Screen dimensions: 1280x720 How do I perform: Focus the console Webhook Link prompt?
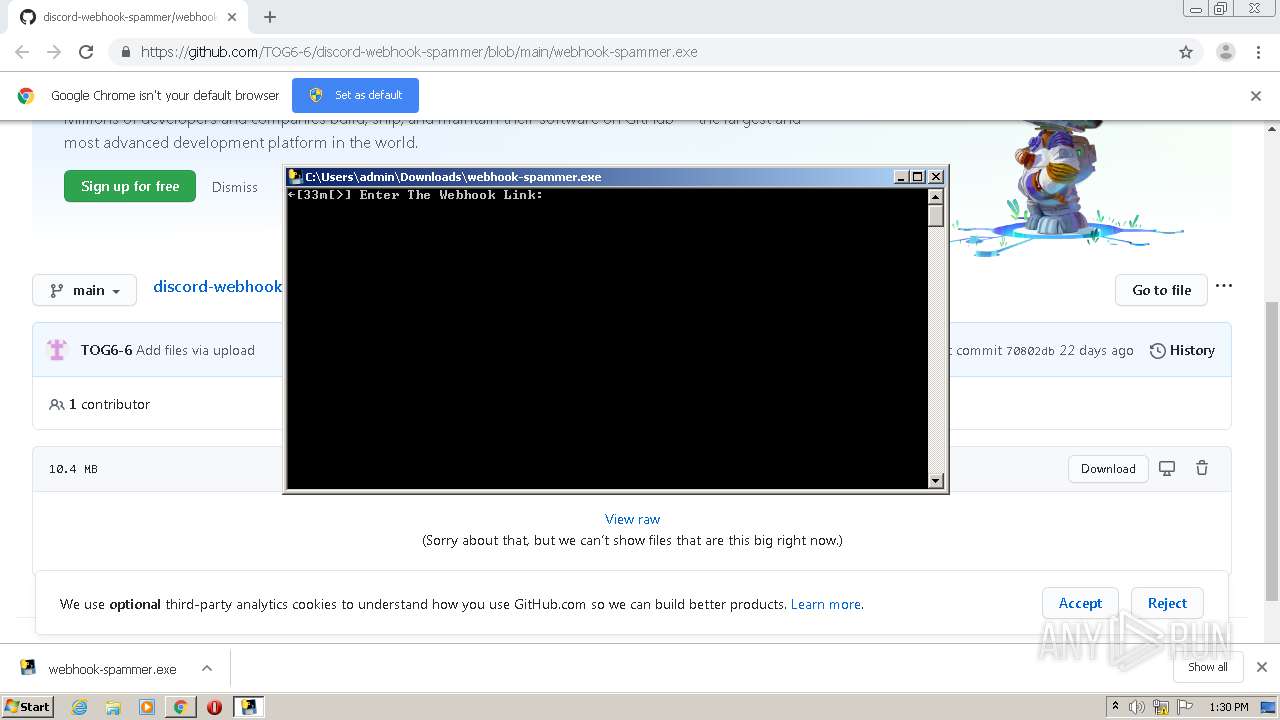click(x=415, y=195)
